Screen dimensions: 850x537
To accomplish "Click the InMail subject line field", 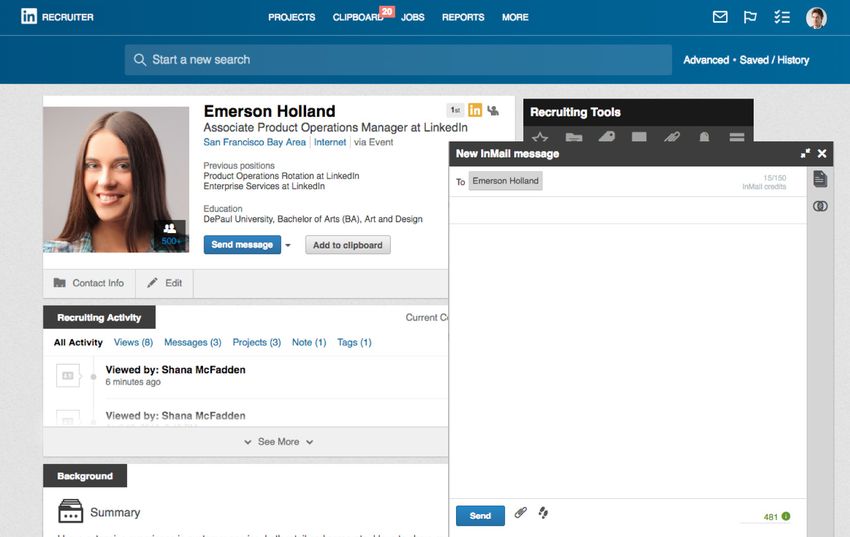I will pos(628,210).
